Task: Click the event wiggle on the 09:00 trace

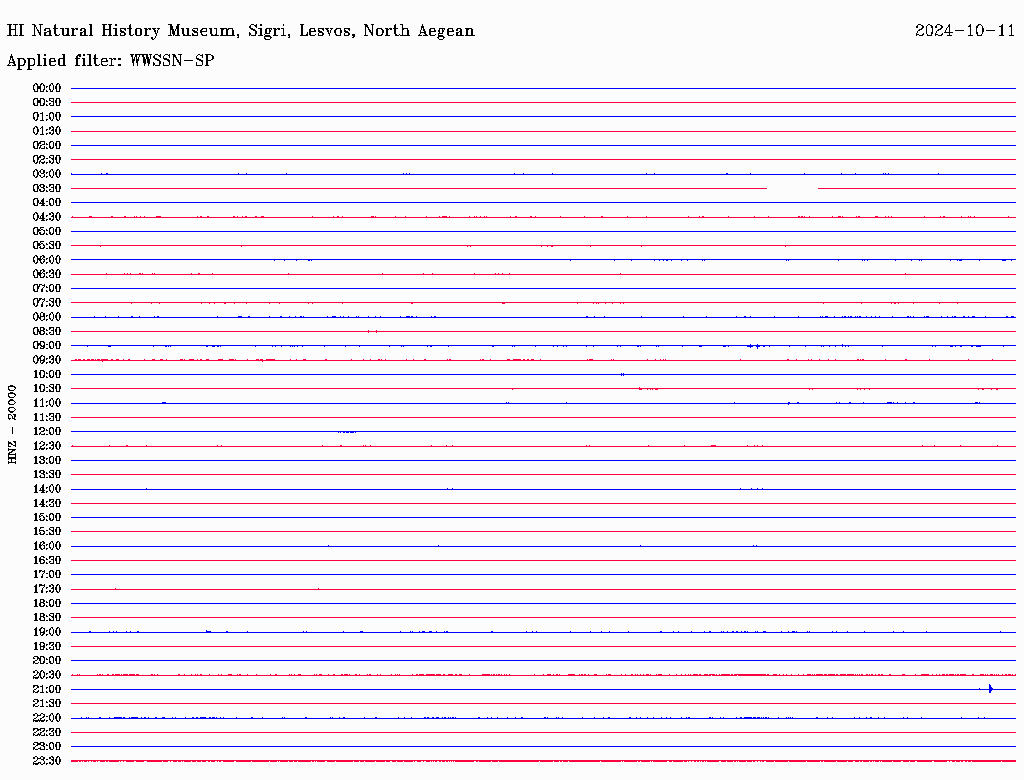Action: click(756, 346)
